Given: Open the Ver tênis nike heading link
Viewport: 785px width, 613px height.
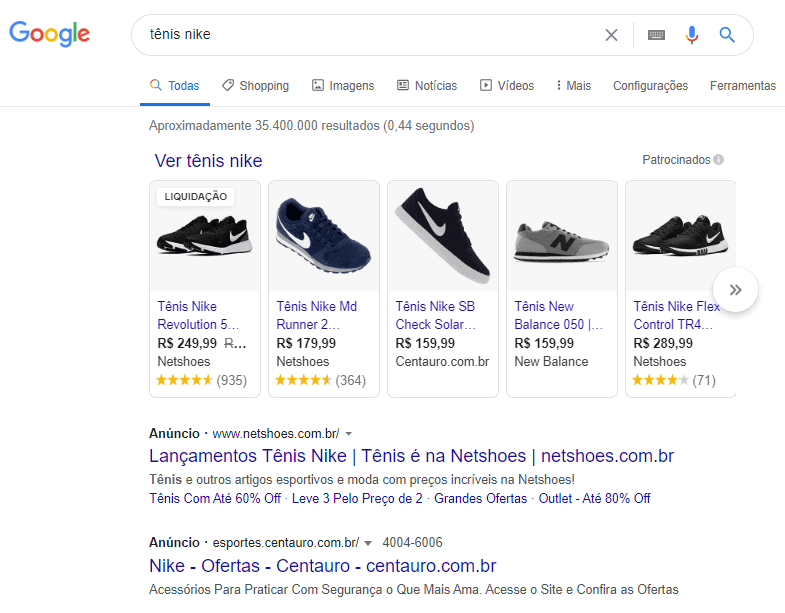Looking at the screenshot, I should point(208,161).
